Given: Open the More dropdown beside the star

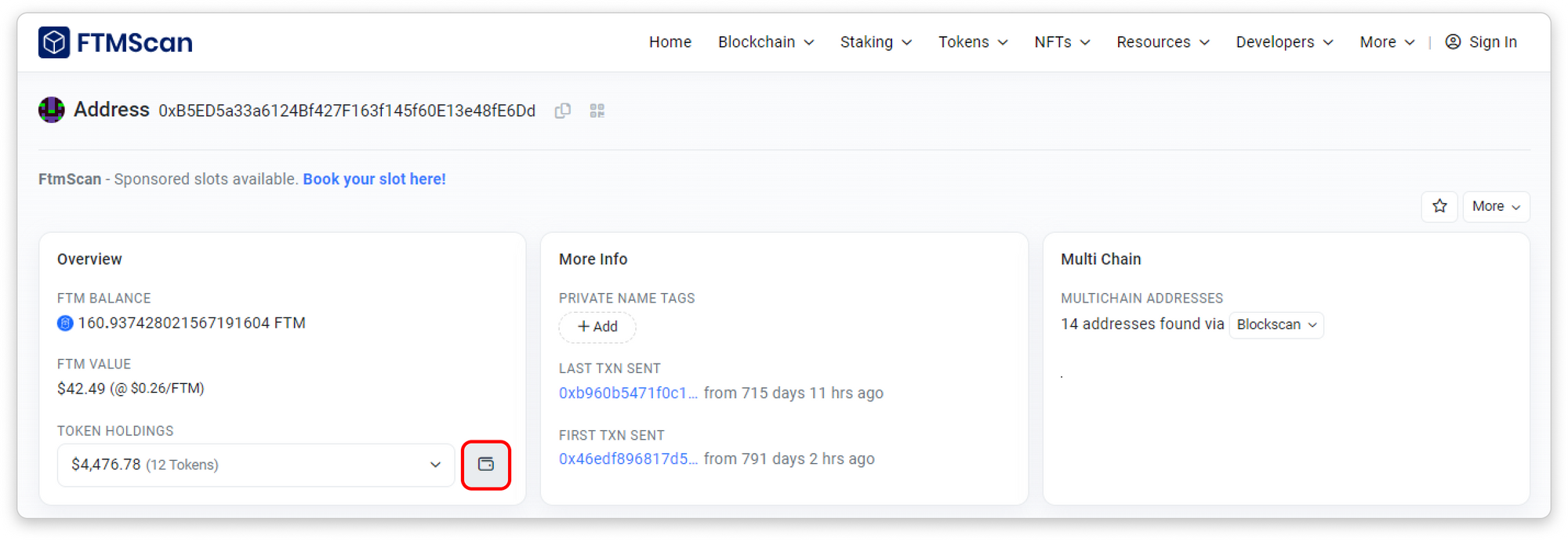Looking at the screenshot, I should point(1496,206).
